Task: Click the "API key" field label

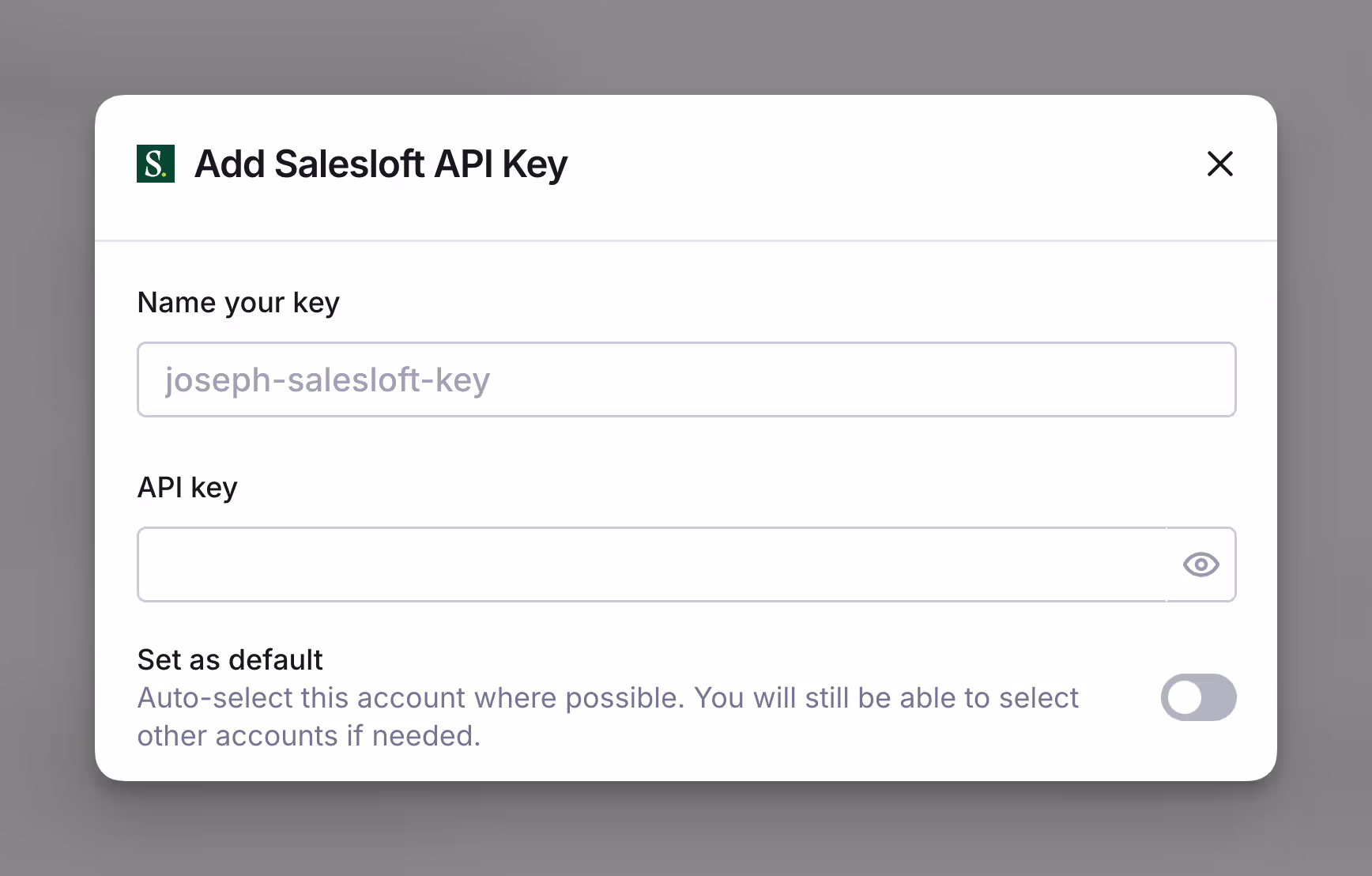Action: (187, 488)
